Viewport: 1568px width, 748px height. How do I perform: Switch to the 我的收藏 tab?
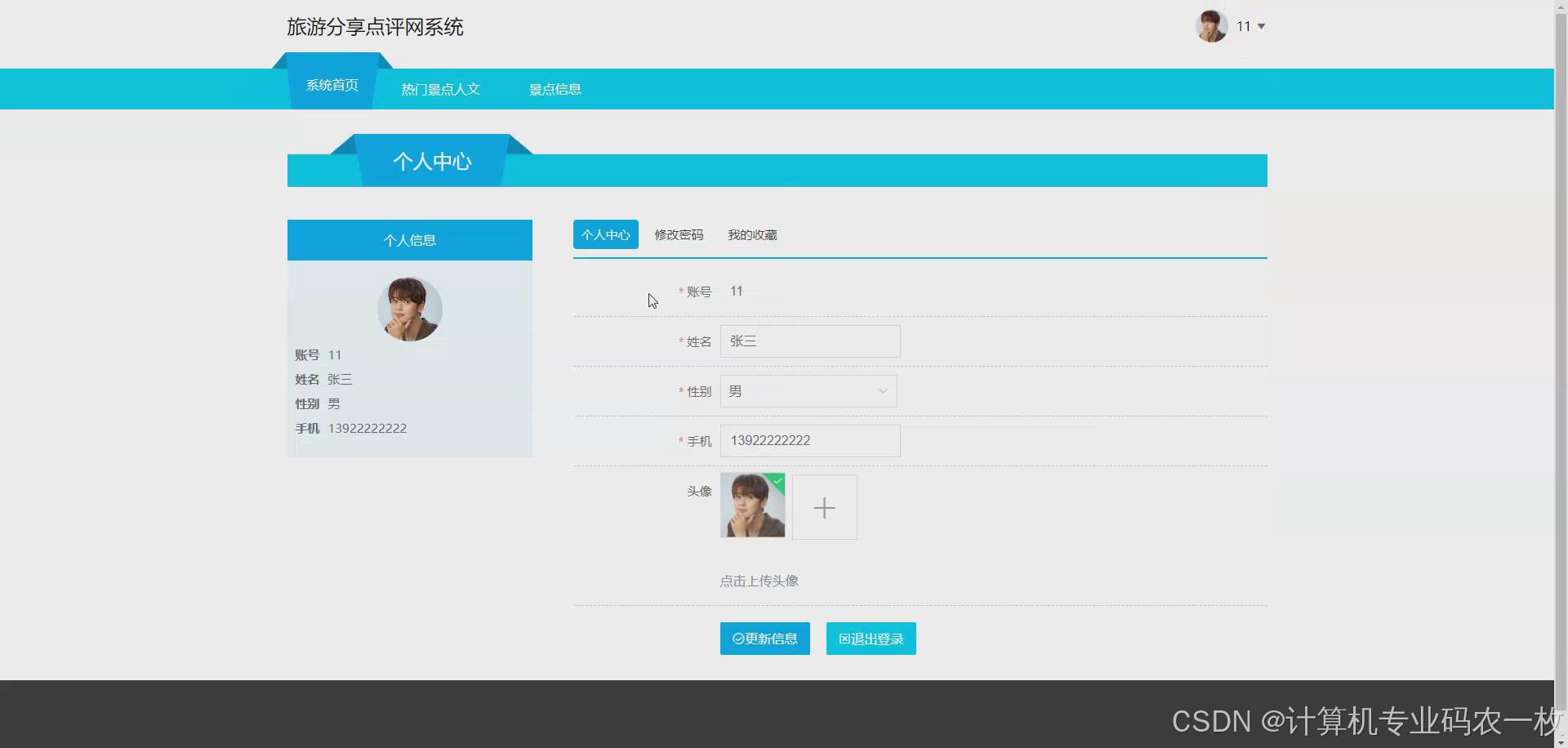tap(752, 234)
